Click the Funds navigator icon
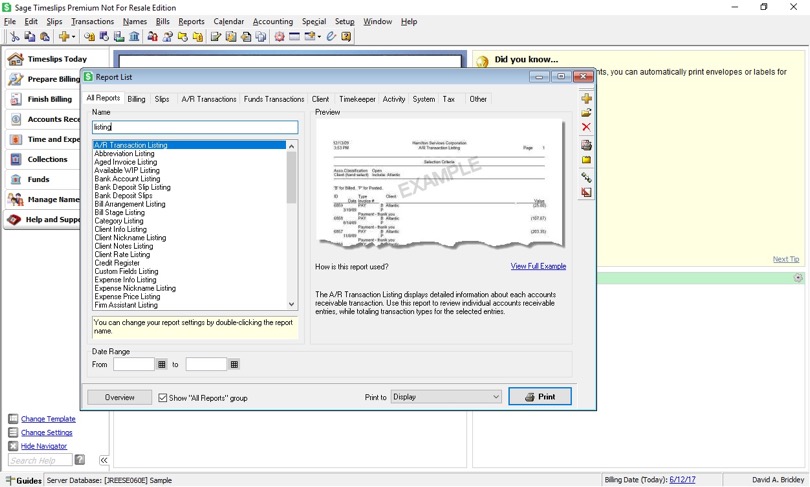The width and height of the screenshot is (810, 487). point(16,179)
